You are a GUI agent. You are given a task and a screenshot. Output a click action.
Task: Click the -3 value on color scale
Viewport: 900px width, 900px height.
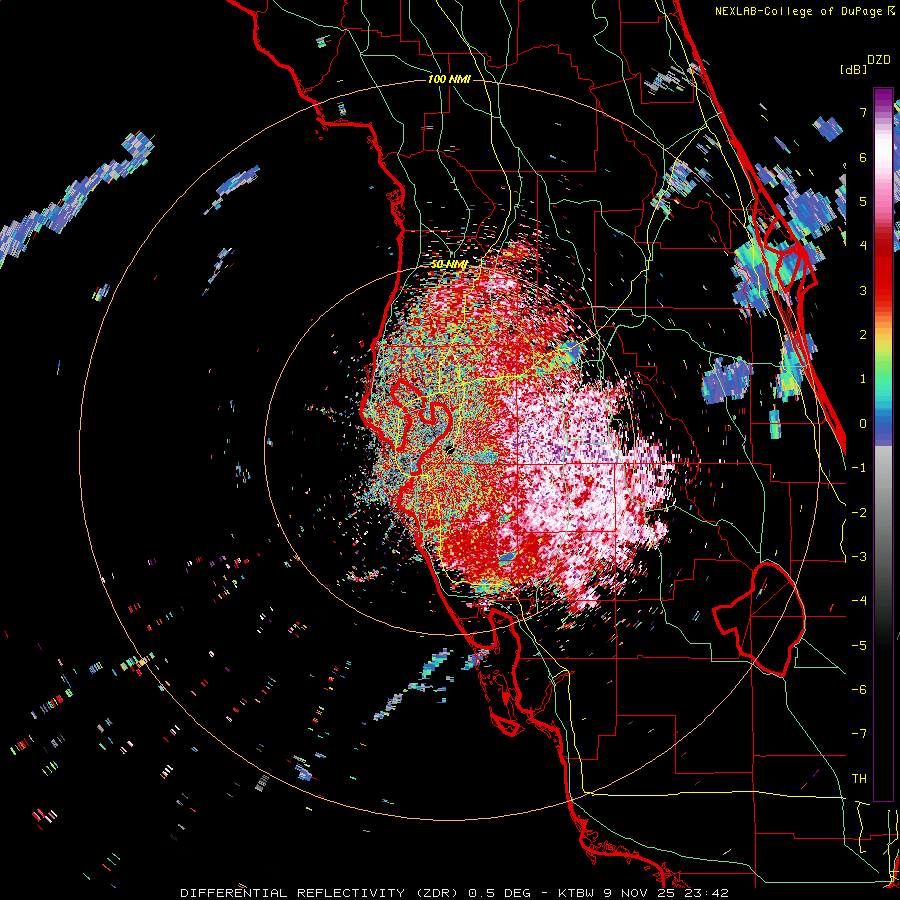pos(859,557)
